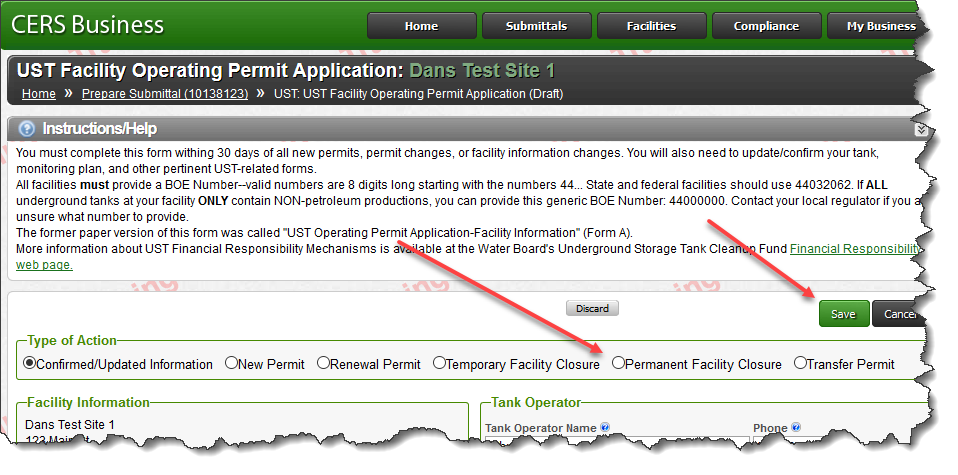Choose the New Permit option
Screen dimensions: 958x475
point(231,364)
